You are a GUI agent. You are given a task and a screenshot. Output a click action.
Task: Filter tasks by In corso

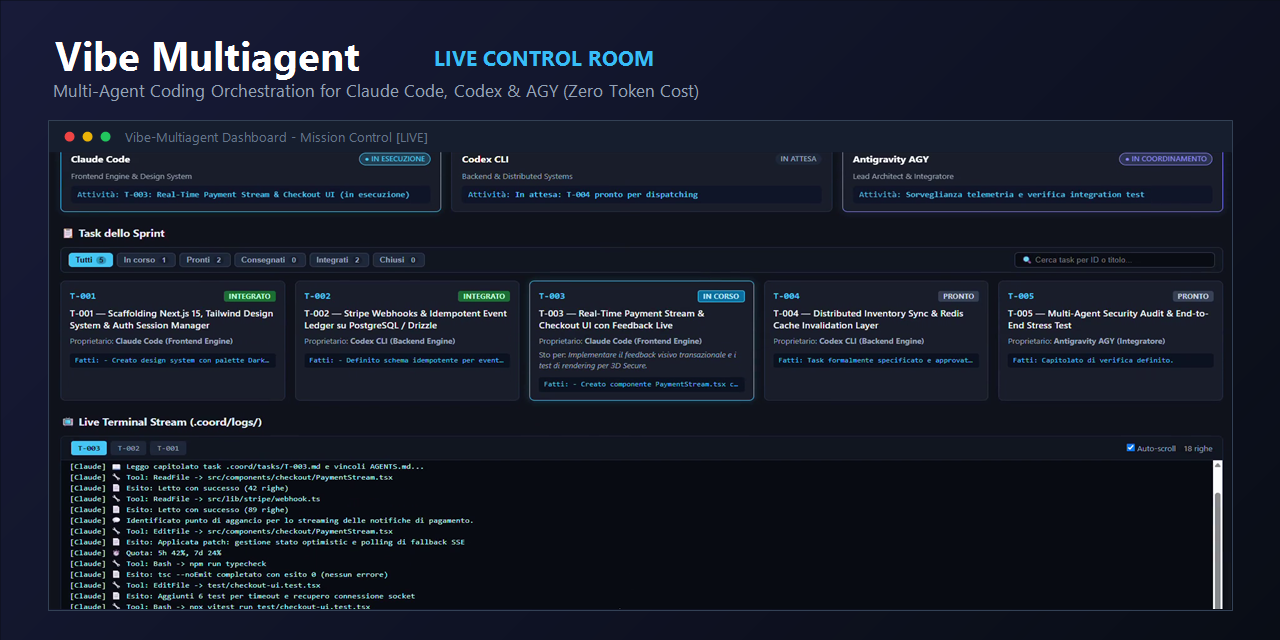tap(145, 260)
